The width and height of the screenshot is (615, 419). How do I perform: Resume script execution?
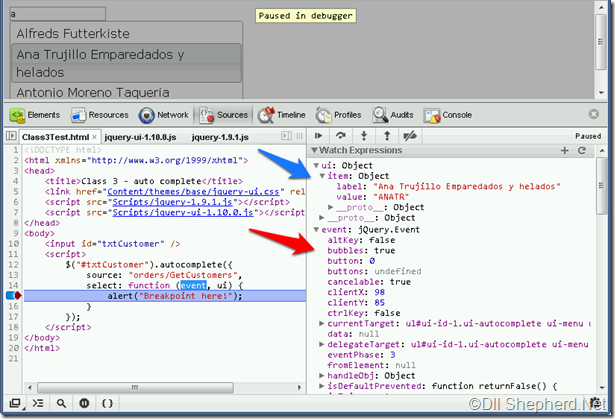pyautogui.click(x=318, y=136)
